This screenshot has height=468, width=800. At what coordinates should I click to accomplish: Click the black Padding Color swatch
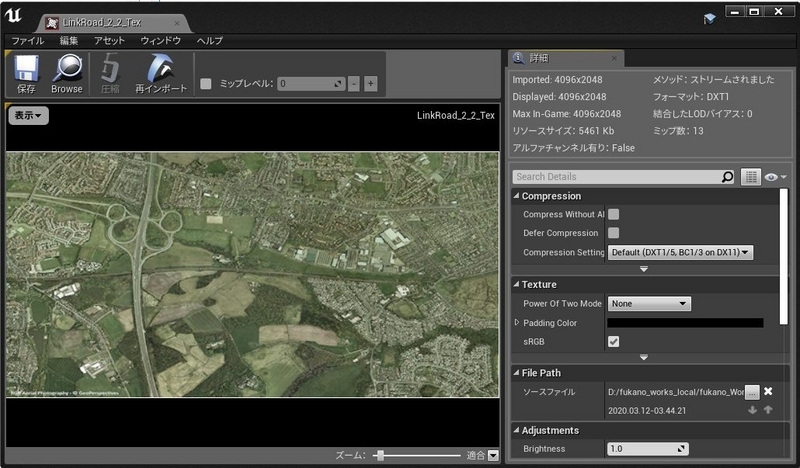(x=685, y=323)
